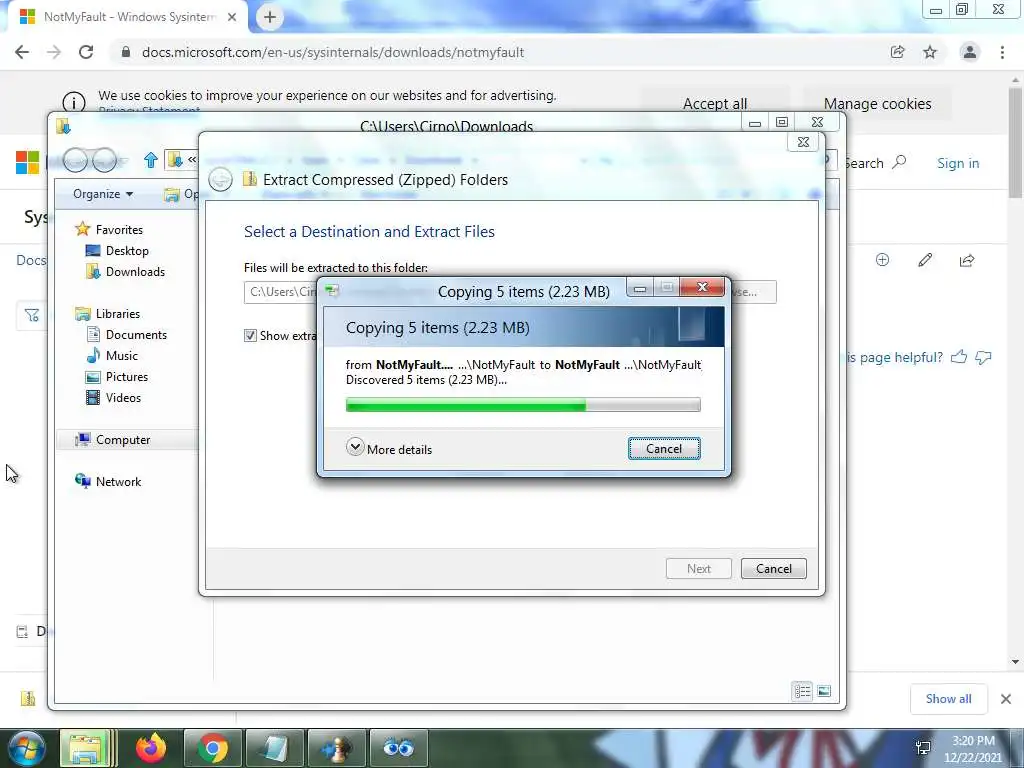
Task: Close the Chrome downloads bar
Action: click(x=1006, y=699)
